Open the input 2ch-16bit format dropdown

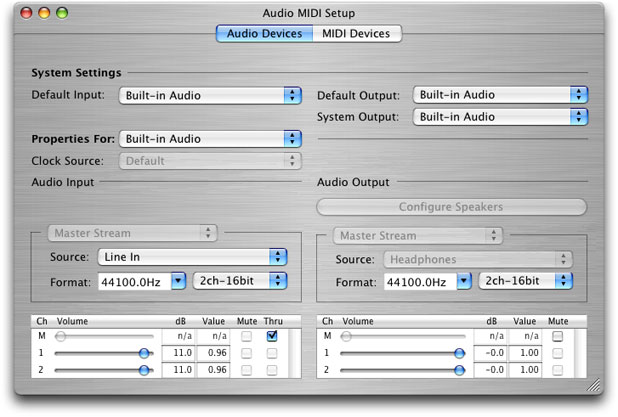coord(240,281)
